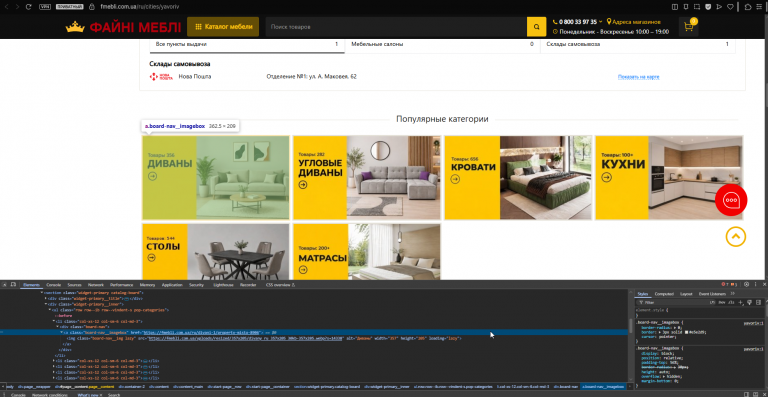Switch to the DevTools Console tab
The height and width of the screenshot is (397, 768).
[53, 284]
